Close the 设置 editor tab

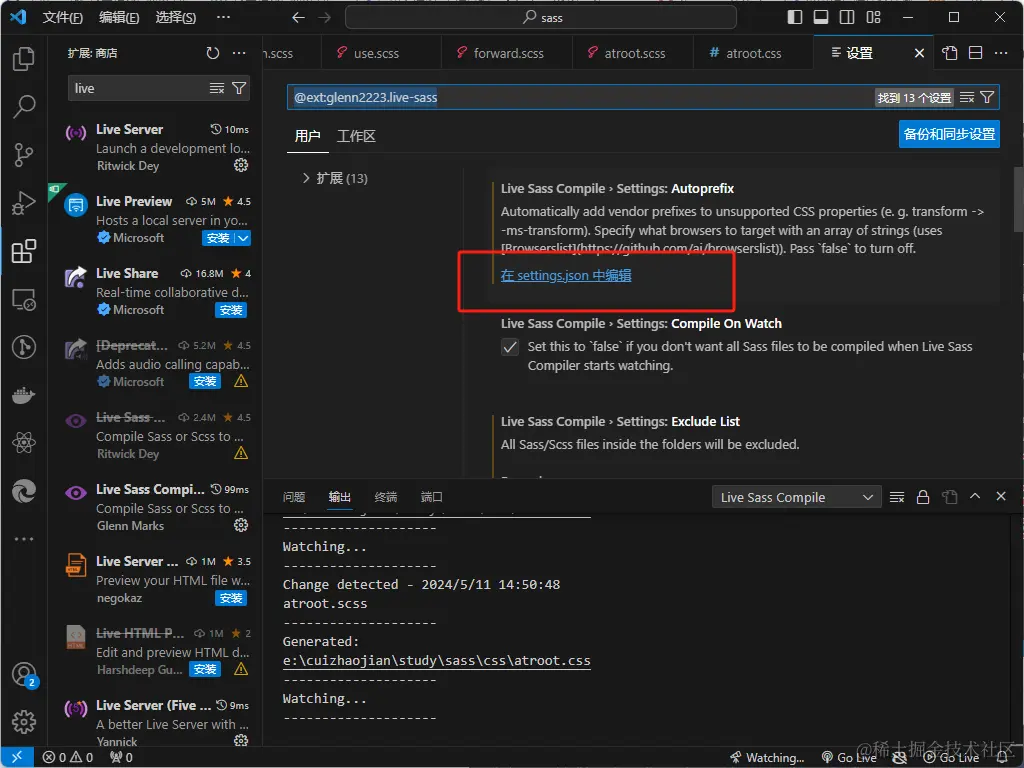point(919,53)
